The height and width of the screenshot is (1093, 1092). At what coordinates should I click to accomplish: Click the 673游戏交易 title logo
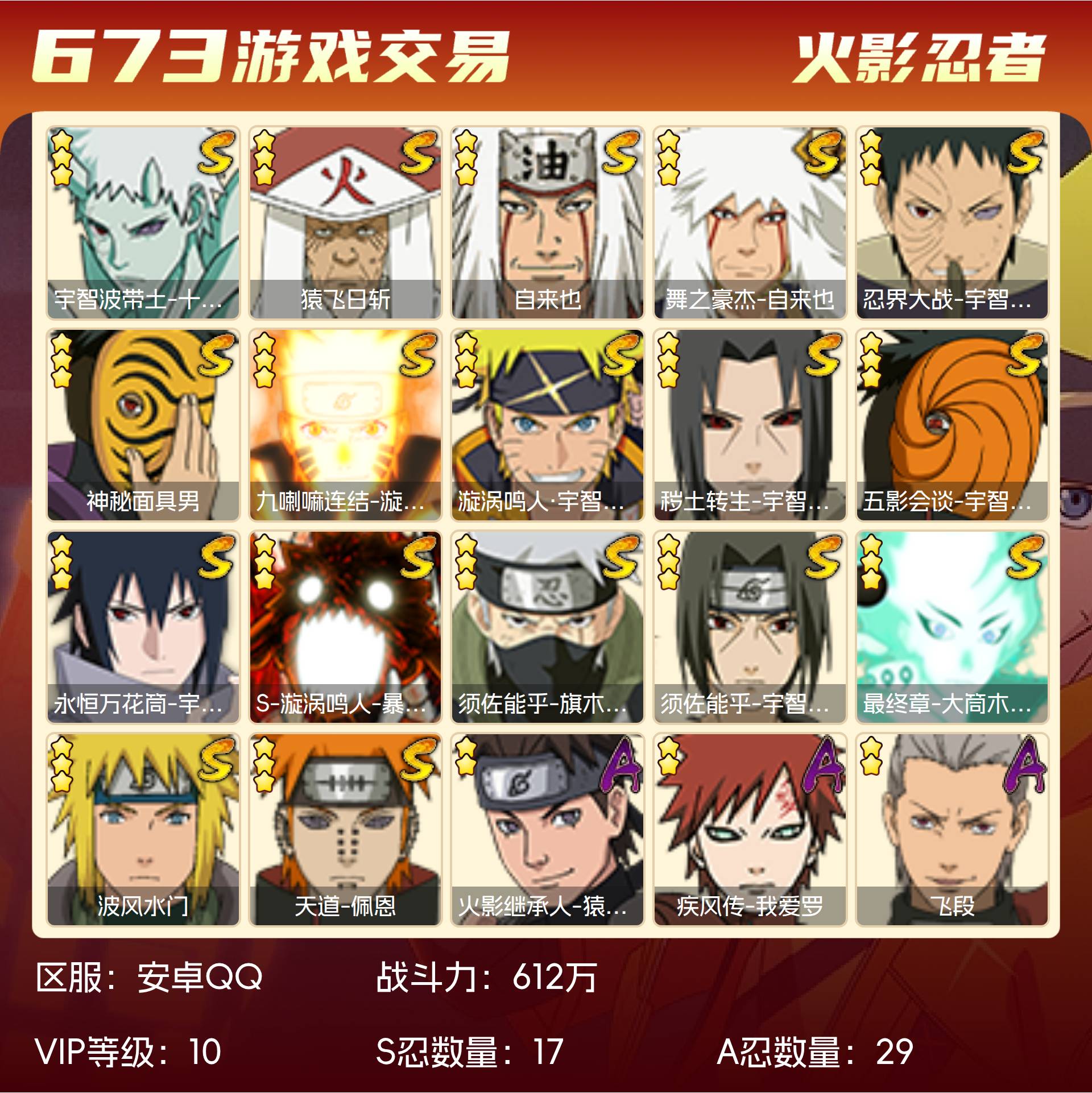[x=271, y=56]
